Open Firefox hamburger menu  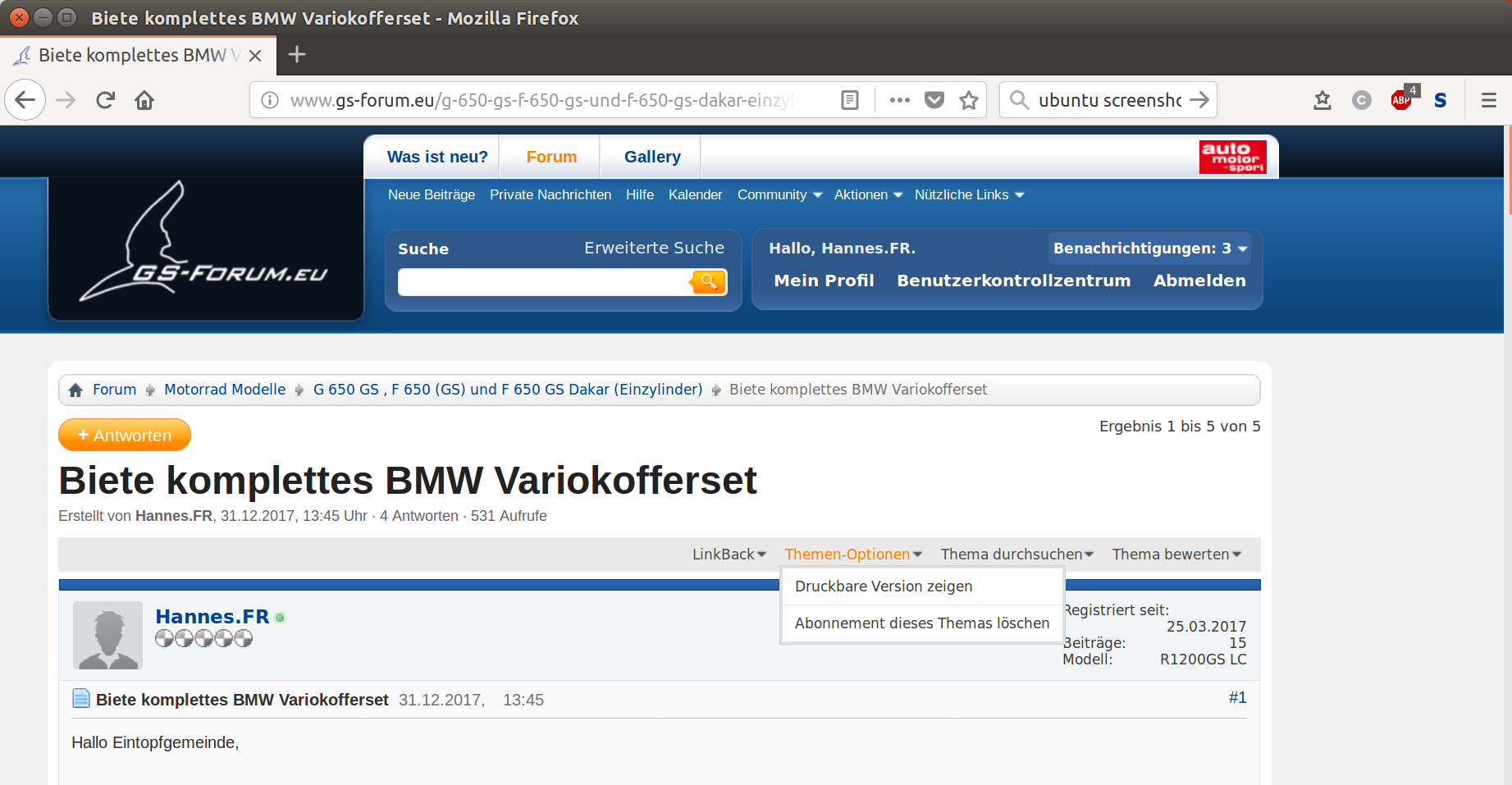point(1488,100)
